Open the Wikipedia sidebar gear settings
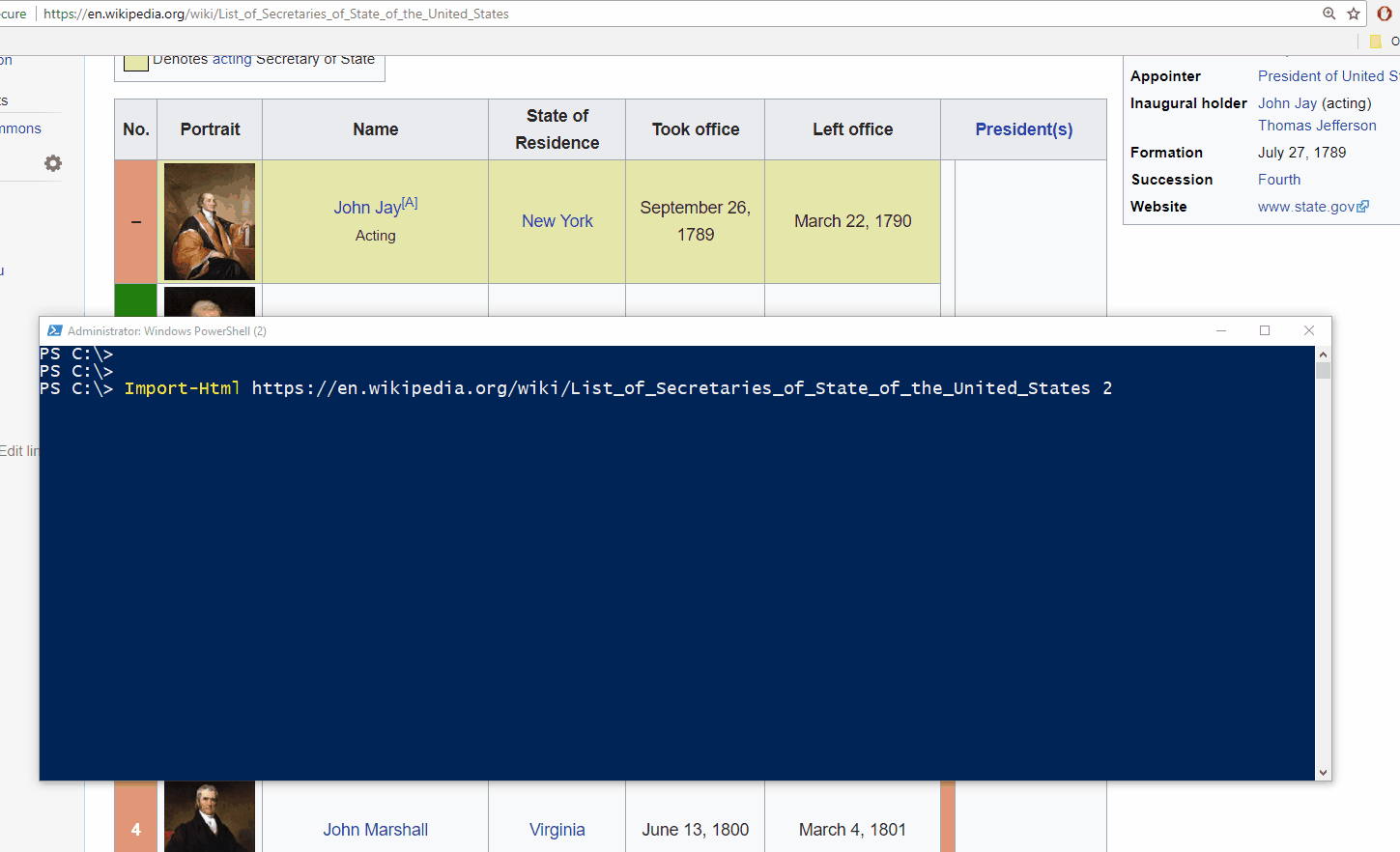 (x=53, y=163)
